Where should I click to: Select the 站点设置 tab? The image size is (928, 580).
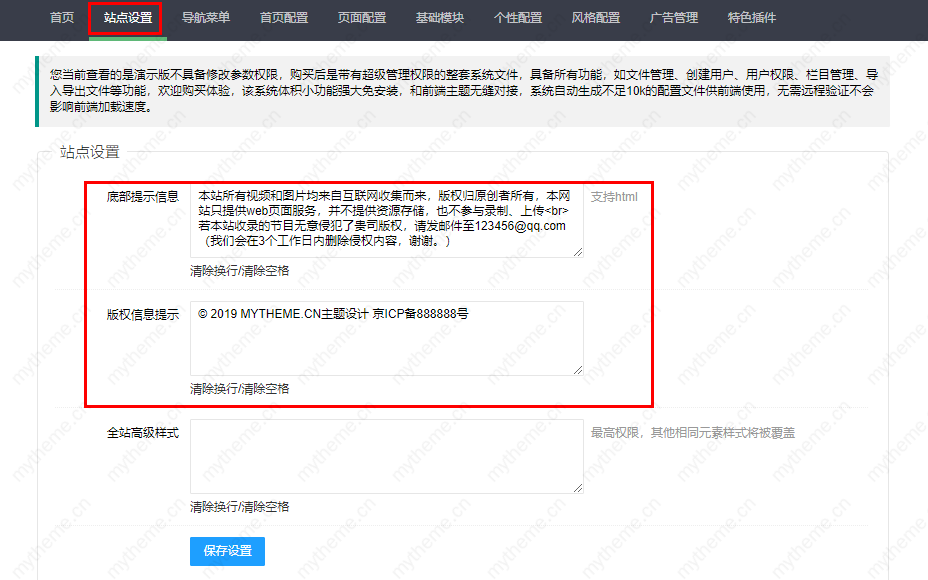click(x=127, y=18)
